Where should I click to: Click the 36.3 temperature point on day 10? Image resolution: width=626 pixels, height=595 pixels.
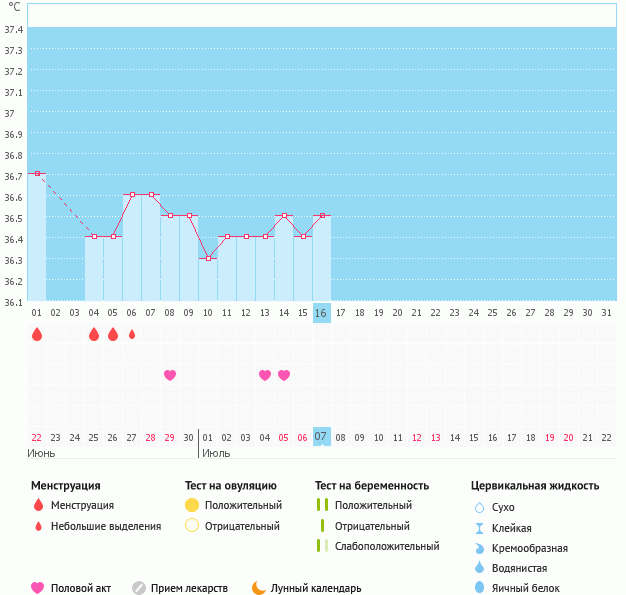(x=208, y=258)
